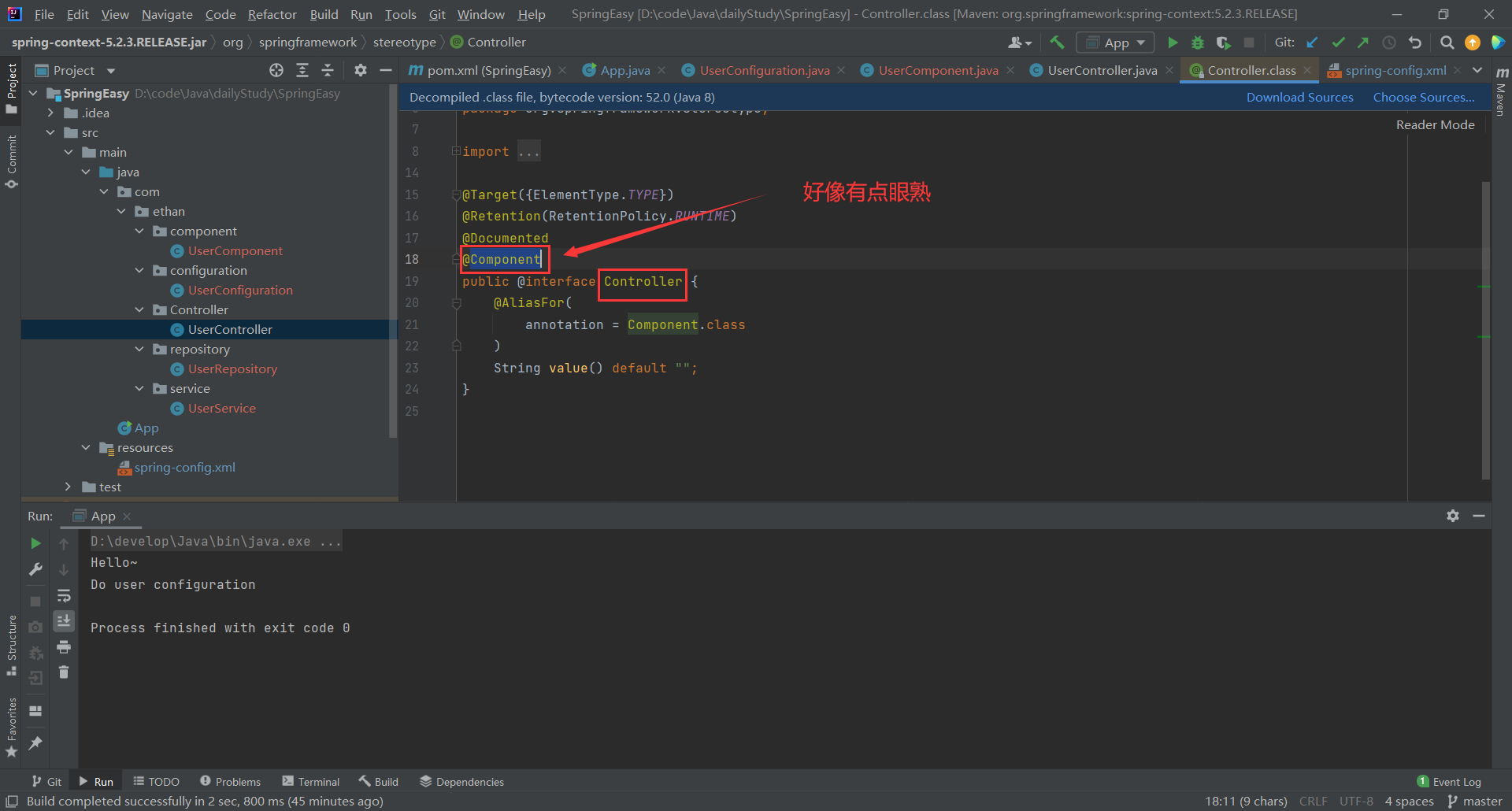1512x811 pixels.
Task: Click Download Sources link
Action: click(x=1299, y=97)
